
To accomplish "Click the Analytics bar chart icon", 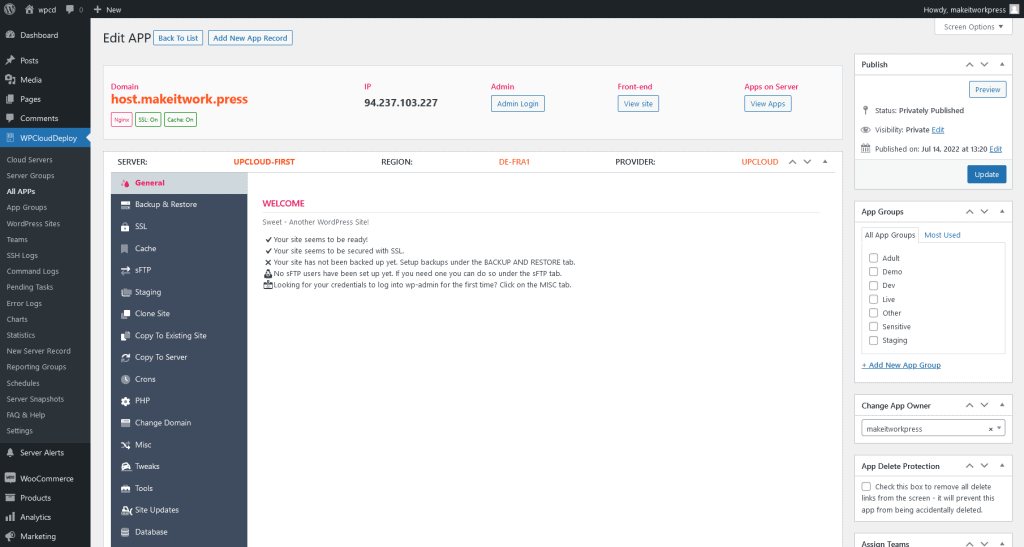I will point(10,517).
